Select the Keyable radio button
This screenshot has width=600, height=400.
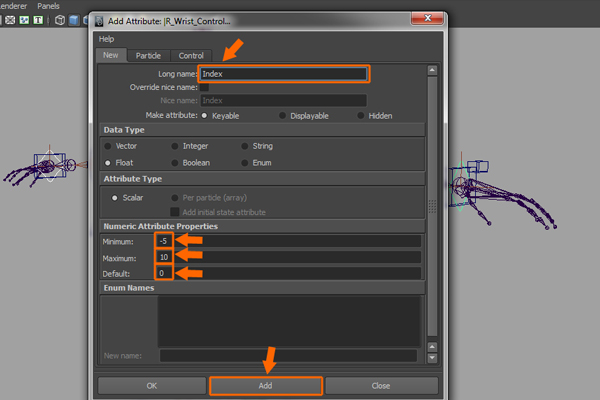click(204, 116)
